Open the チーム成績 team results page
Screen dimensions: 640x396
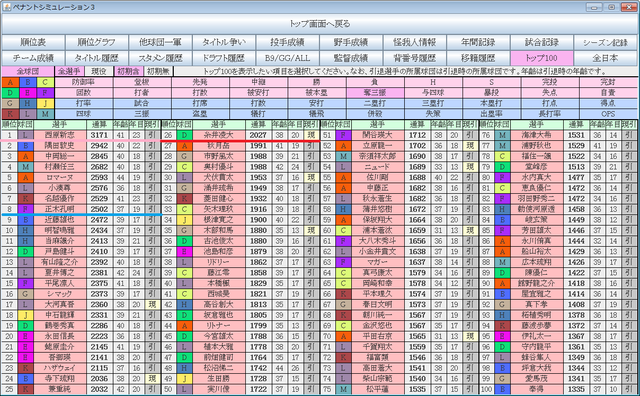click(x=33, y=58)
